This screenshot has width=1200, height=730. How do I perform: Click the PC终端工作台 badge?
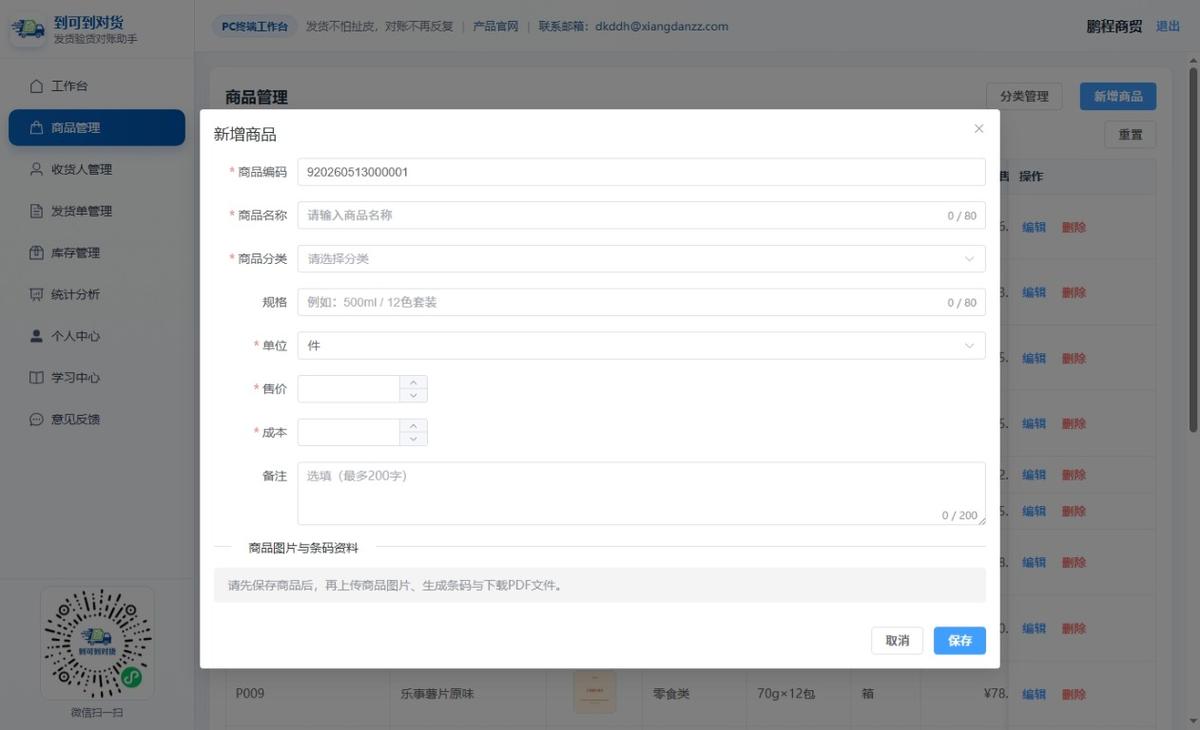(254, 27)
